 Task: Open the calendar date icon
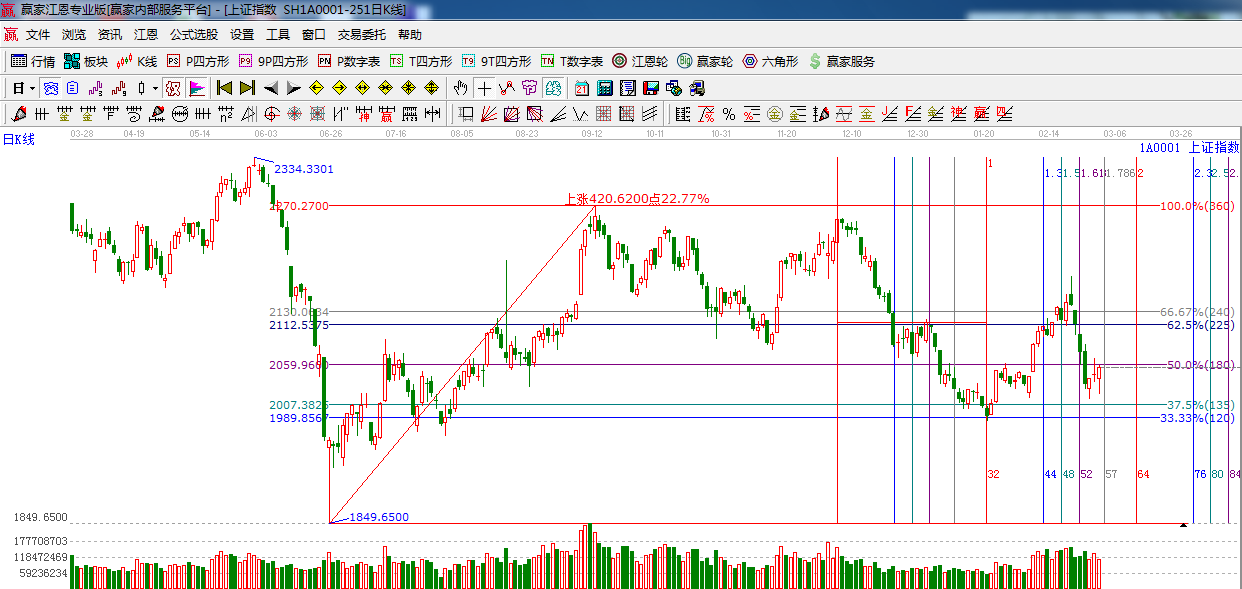(x=581, y=88)
